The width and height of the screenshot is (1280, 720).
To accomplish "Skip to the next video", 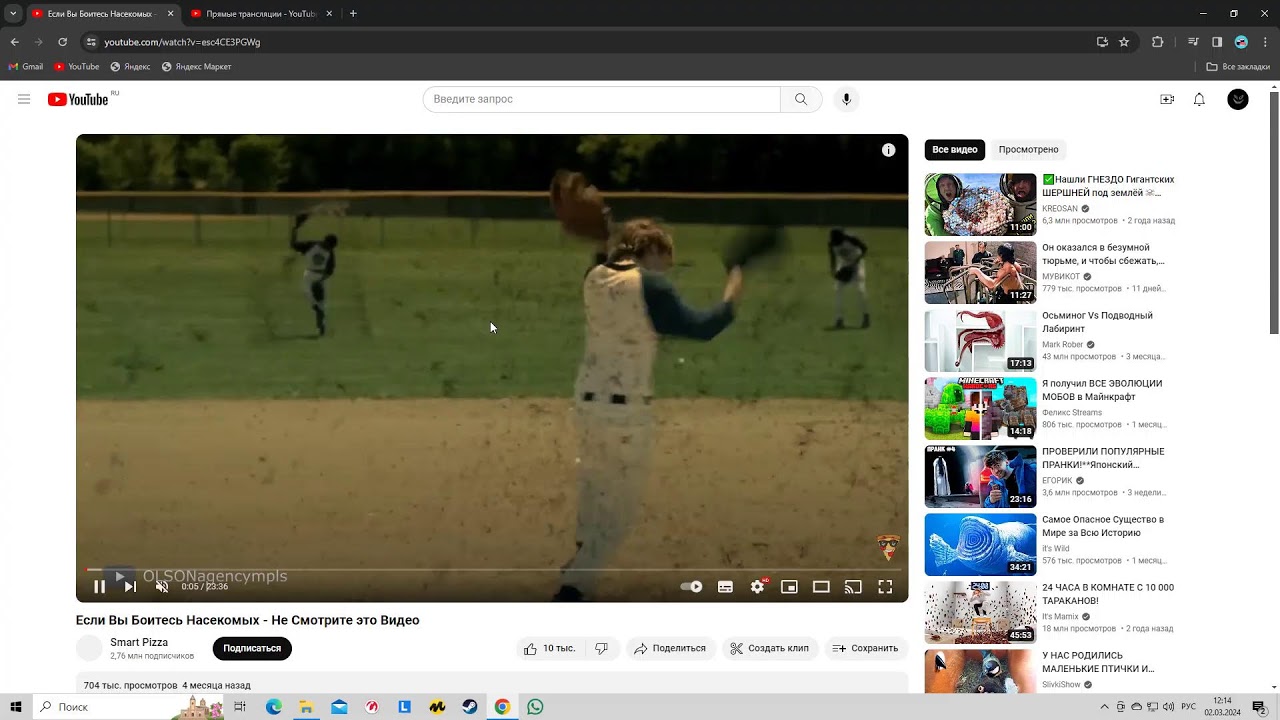I will coord(130,587).
